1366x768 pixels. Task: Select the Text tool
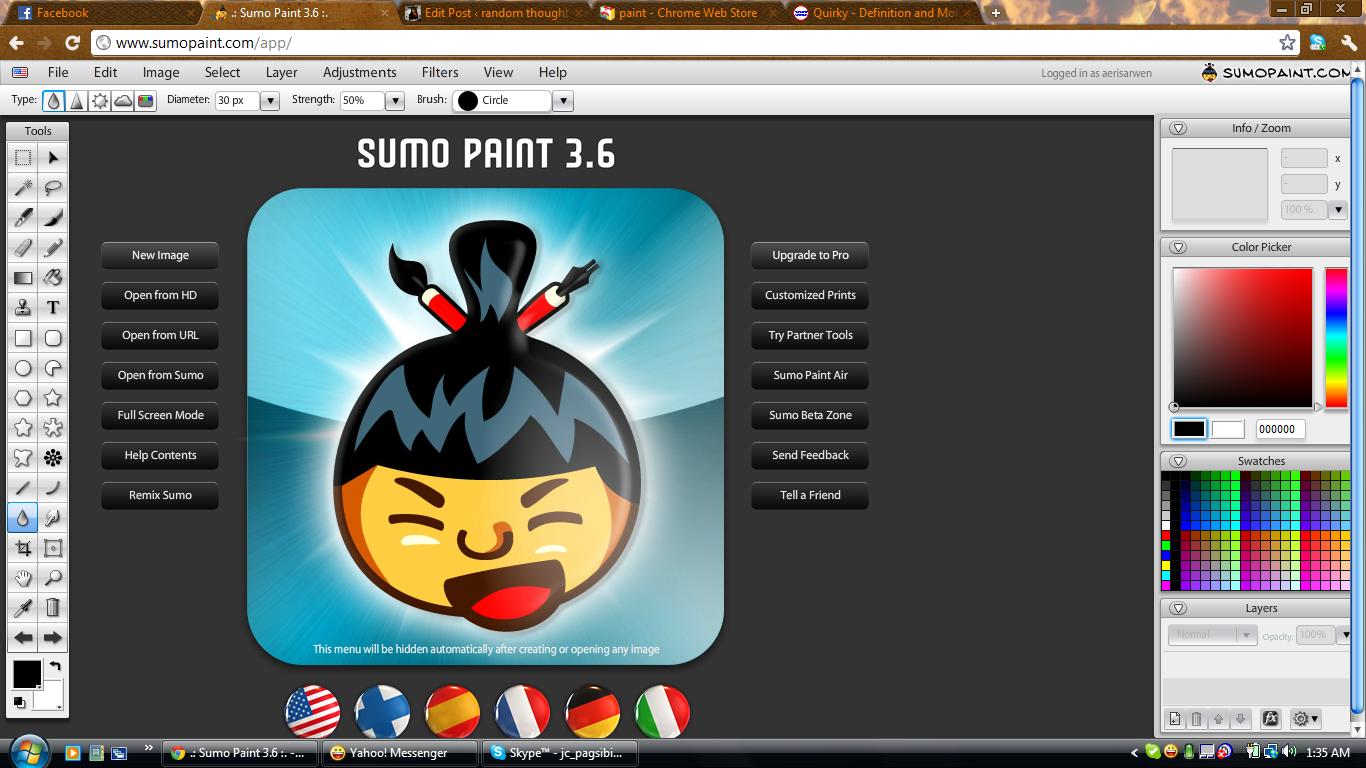point(53,308)
